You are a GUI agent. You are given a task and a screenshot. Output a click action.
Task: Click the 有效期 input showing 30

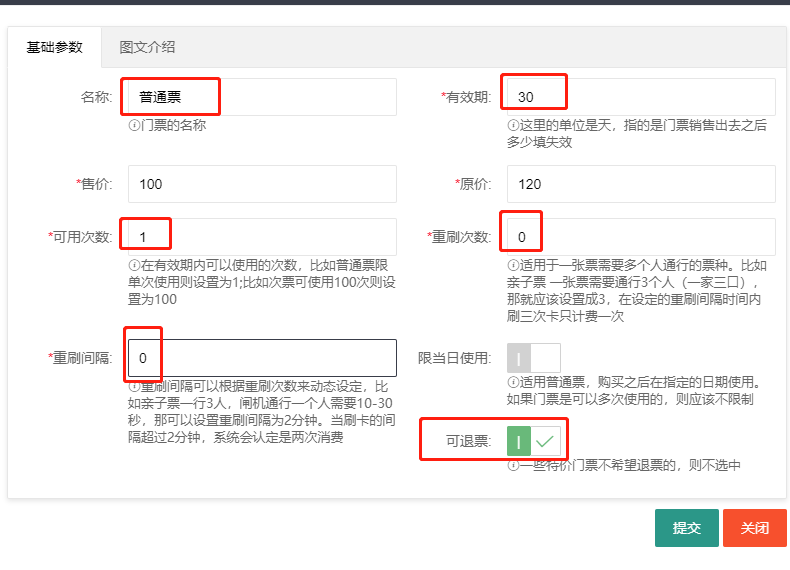coord(641,97)
